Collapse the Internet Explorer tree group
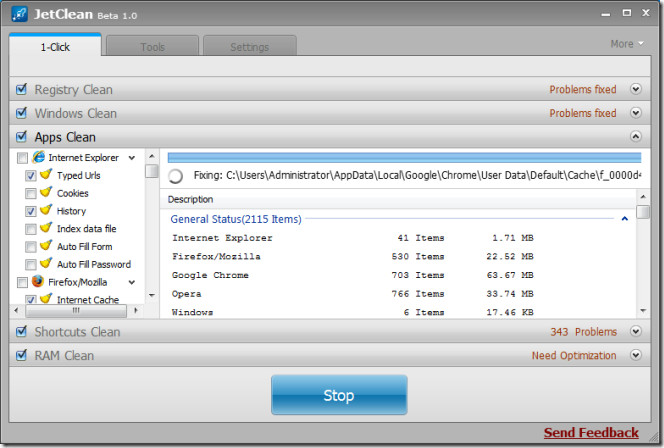This screenshot has height=448, width=664. [132, 158]
